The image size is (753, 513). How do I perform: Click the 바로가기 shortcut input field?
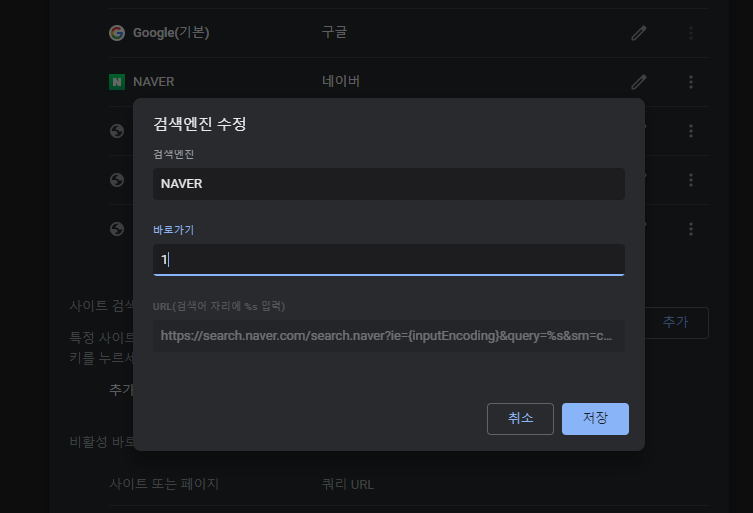(x=389, y=260)
